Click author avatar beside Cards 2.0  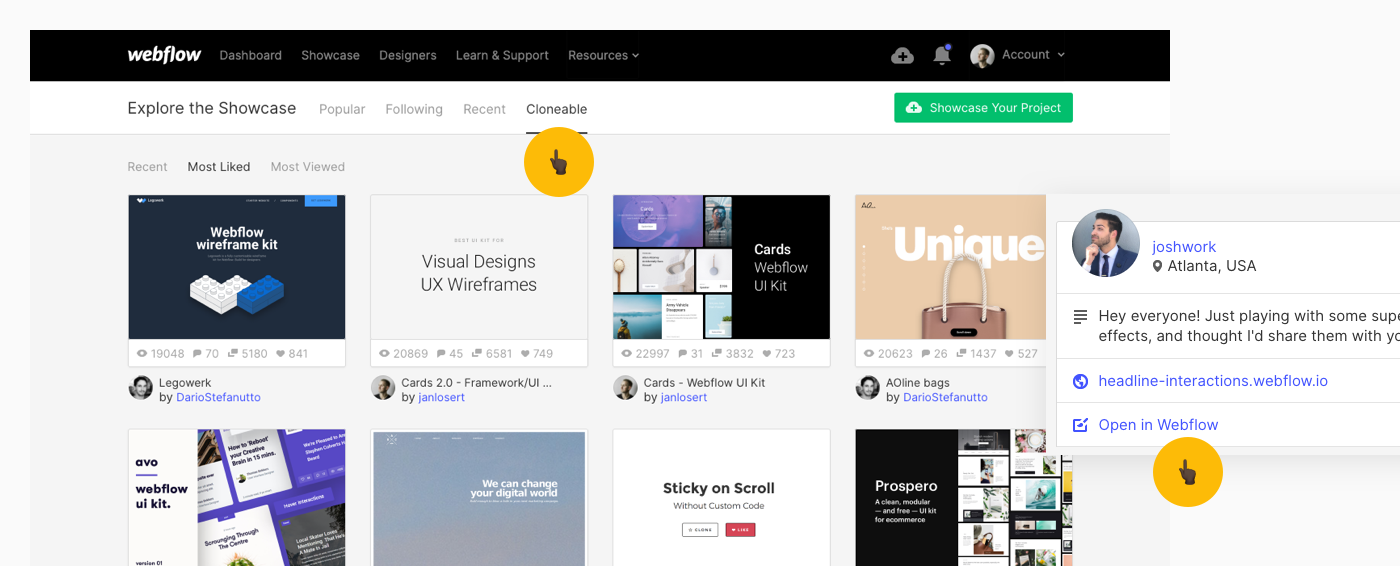click(x=383, y=388)
